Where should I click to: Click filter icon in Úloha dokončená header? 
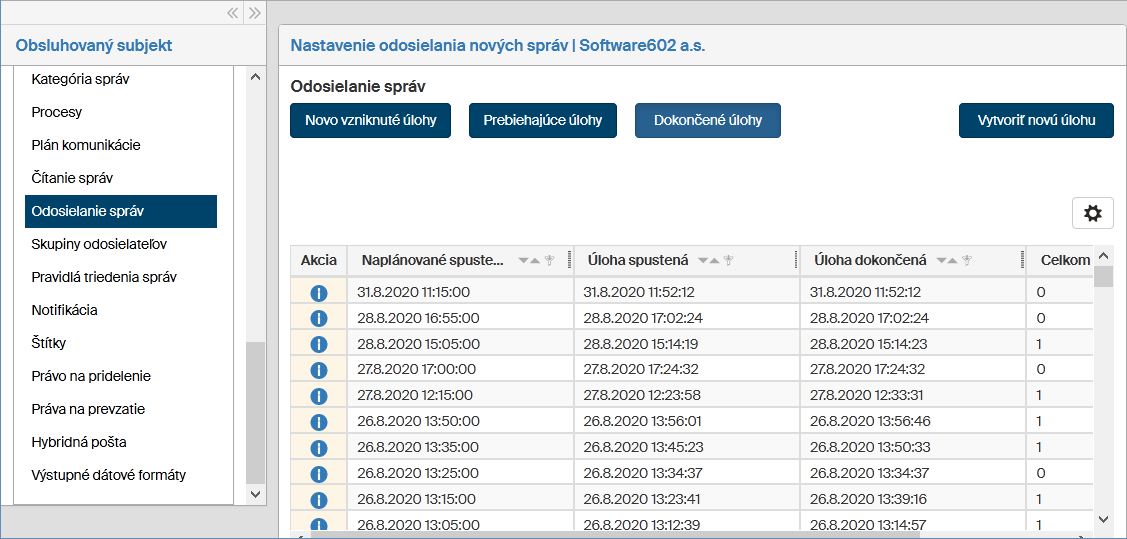[x=966, y=261]
